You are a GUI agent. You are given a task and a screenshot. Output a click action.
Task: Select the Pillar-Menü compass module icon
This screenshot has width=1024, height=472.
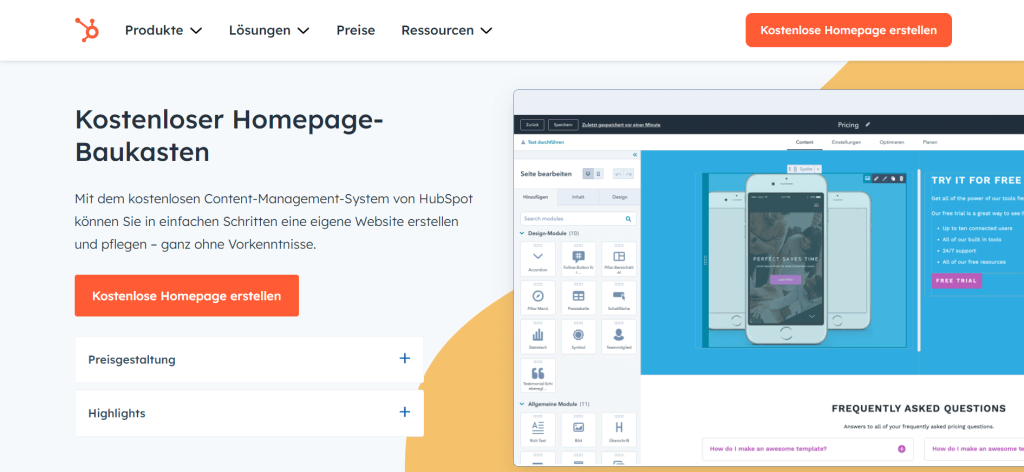[x=537, y=298]
